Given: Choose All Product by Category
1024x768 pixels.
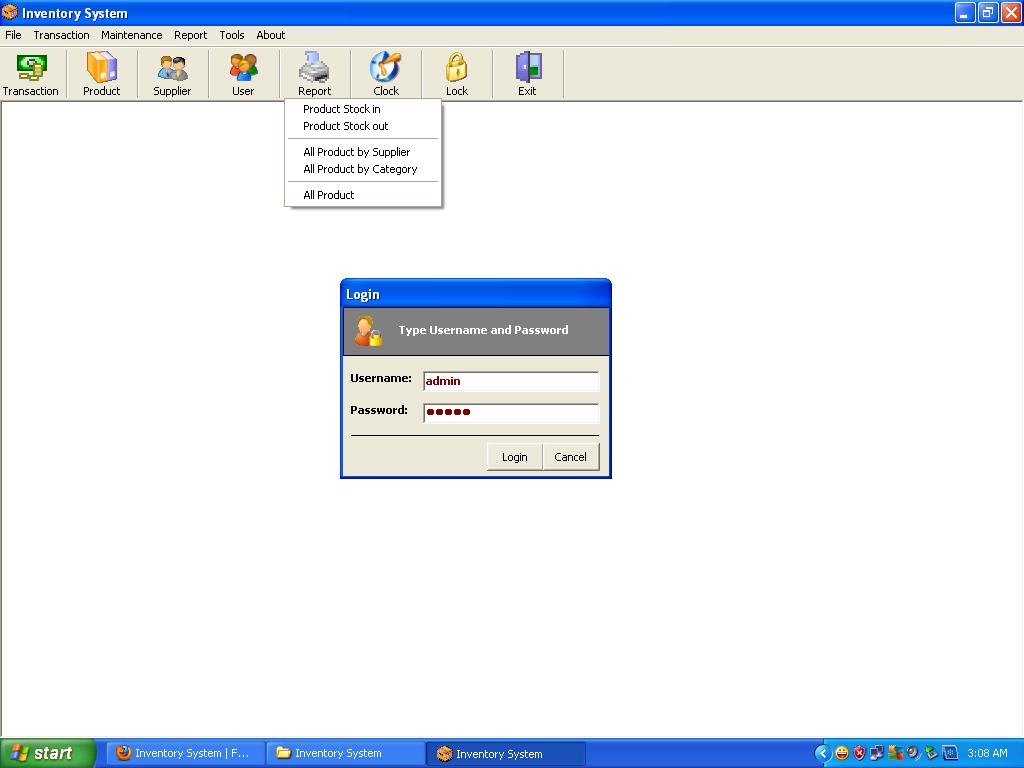Looking at the screenshot, I should click(360, 169).
